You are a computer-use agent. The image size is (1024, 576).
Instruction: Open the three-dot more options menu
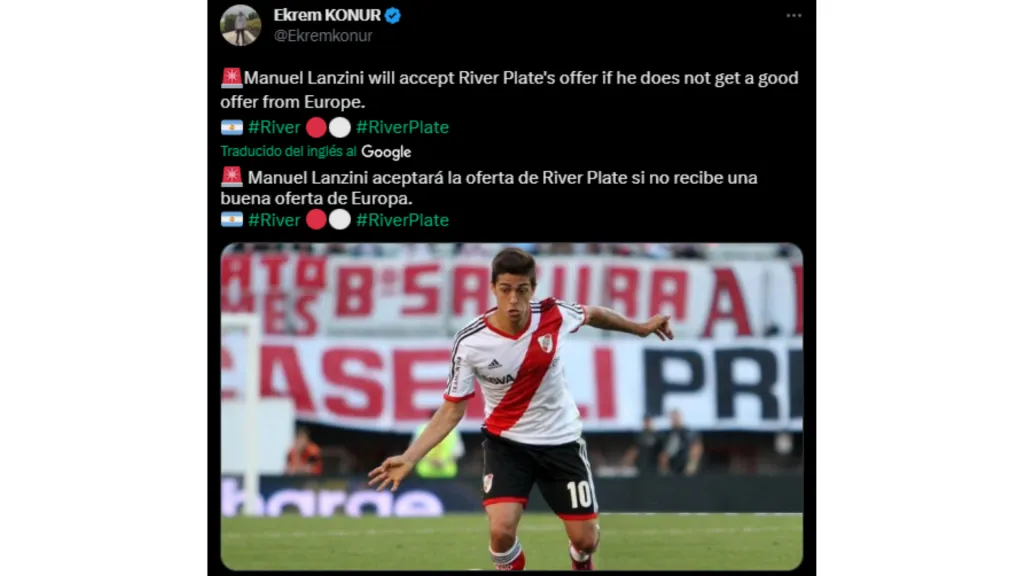point(793,15)
